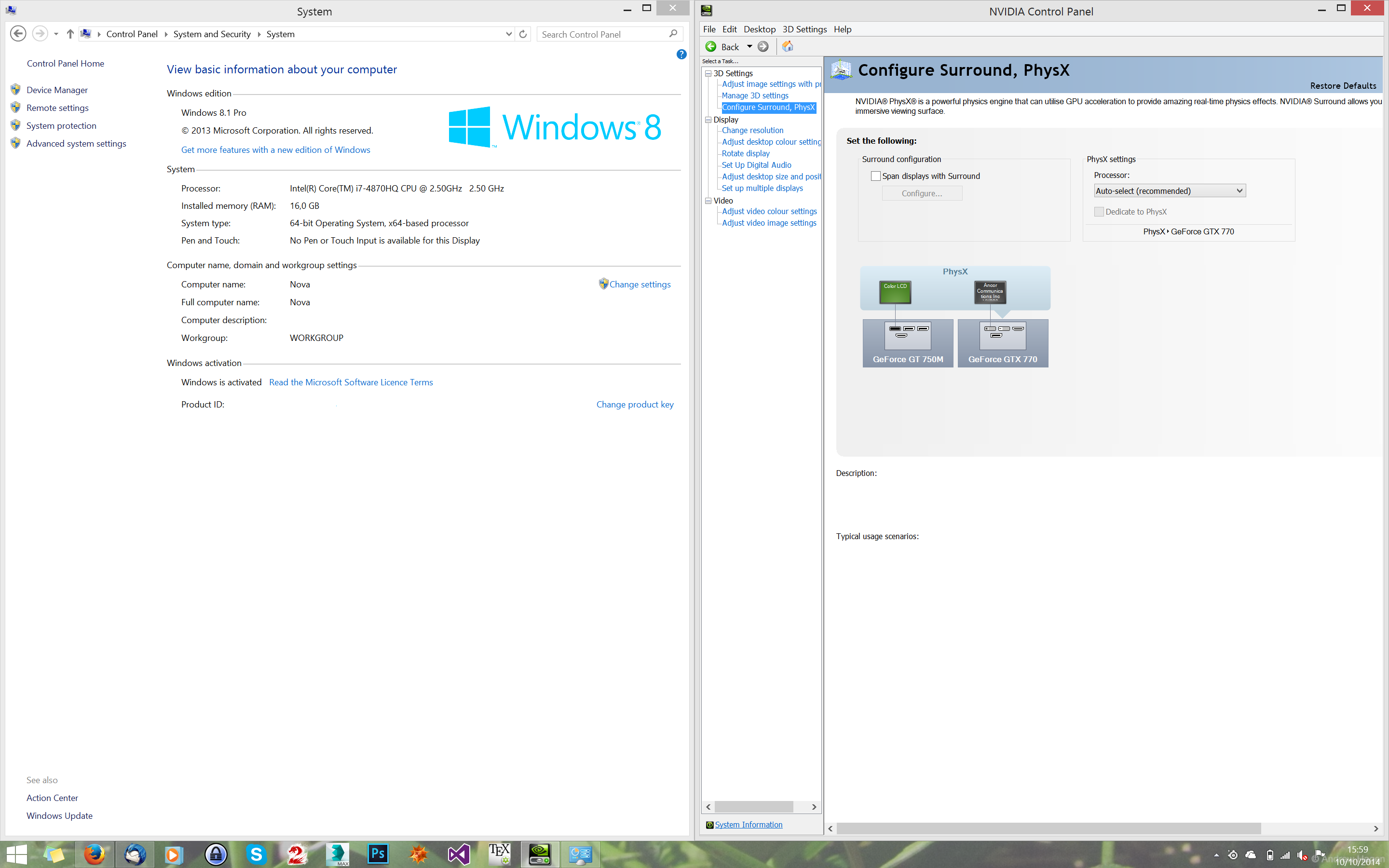This screenshot has width=1389, height=868.
Task: Open the 3D Settings menu
Action: tap(804, 29)
